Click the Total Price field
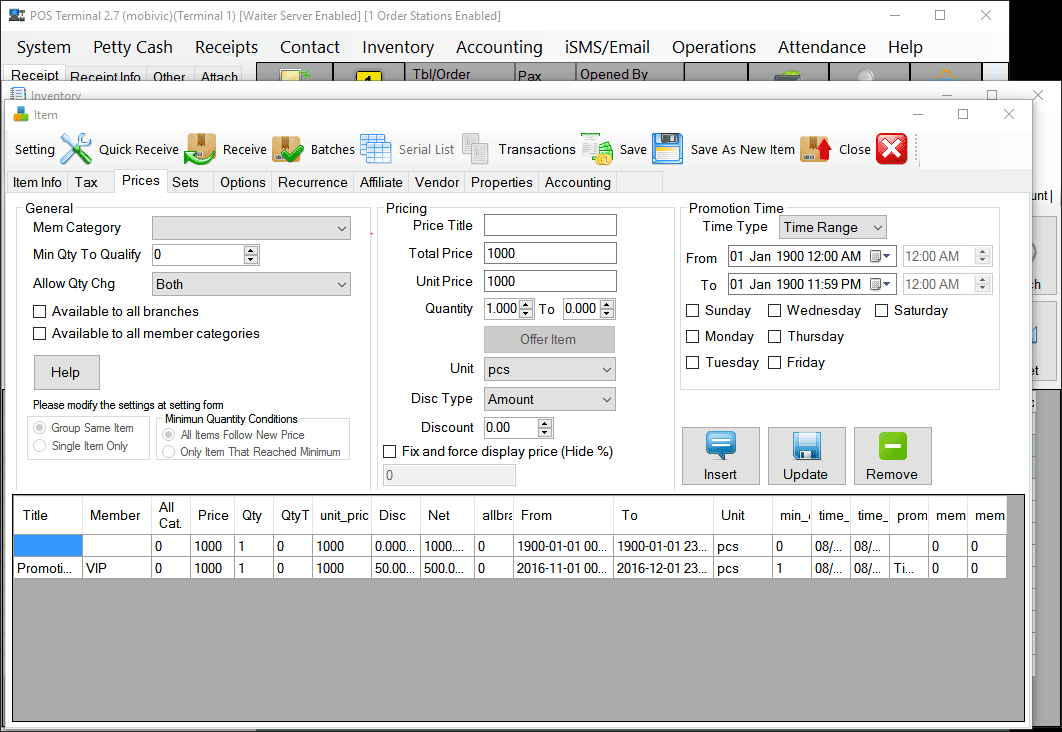1062x732 pixels. pyautogui.click(x=550, y=253)
